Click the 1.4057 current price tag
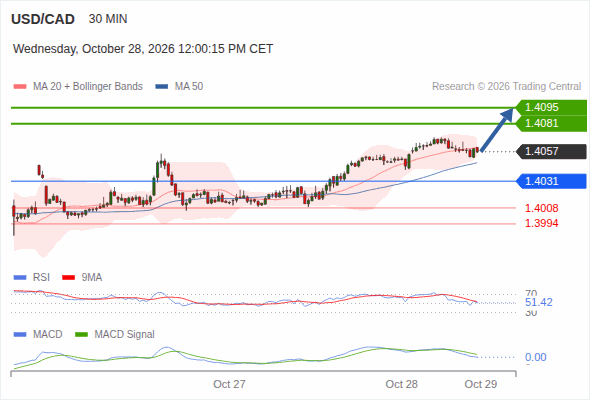Viewport: 590px width, 400px height. click(x=551, y=151)
